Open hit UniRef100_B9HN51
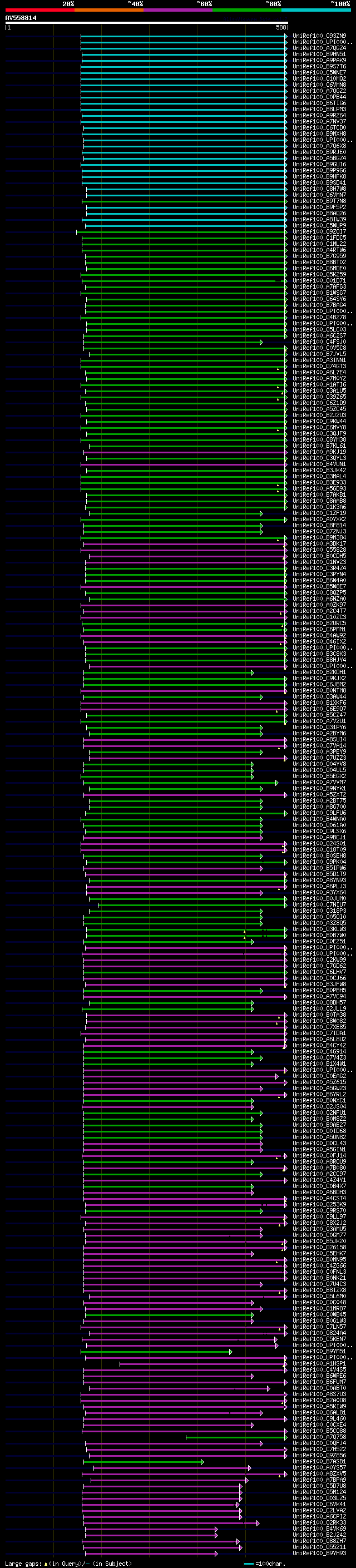The image size is (356, 1568). 319,54
